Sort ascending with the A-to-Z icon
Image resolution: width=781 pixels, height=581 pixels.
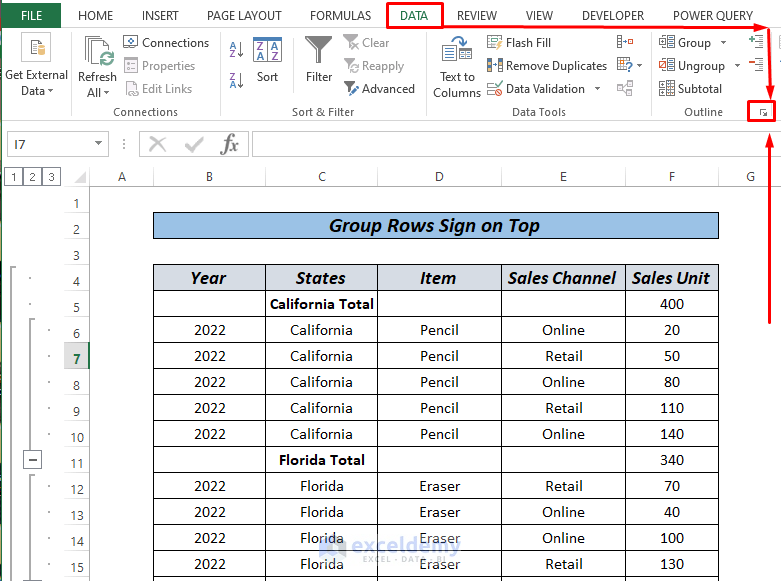pyautogui.click(x=237, y=49)
